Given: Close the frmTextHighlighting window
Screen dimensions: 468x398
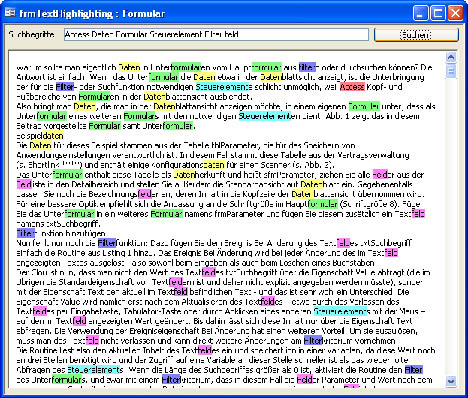Looking at the screenshot, I should pyautogui.click(x=455, y=13).
